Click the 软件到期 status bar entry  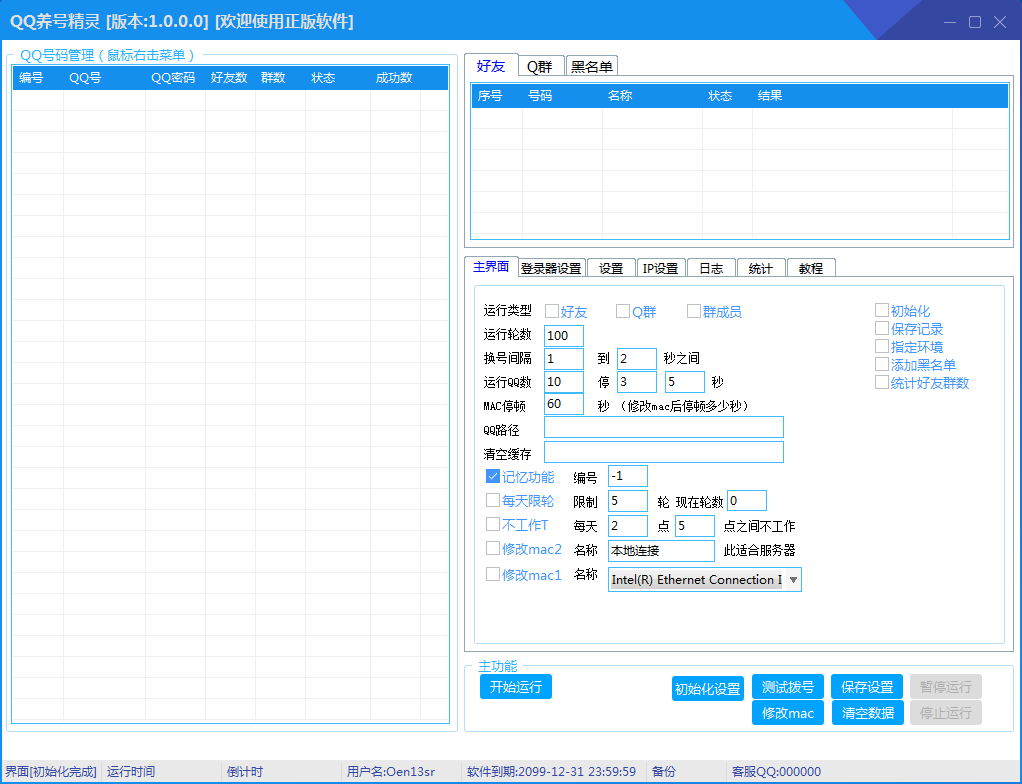551,772
